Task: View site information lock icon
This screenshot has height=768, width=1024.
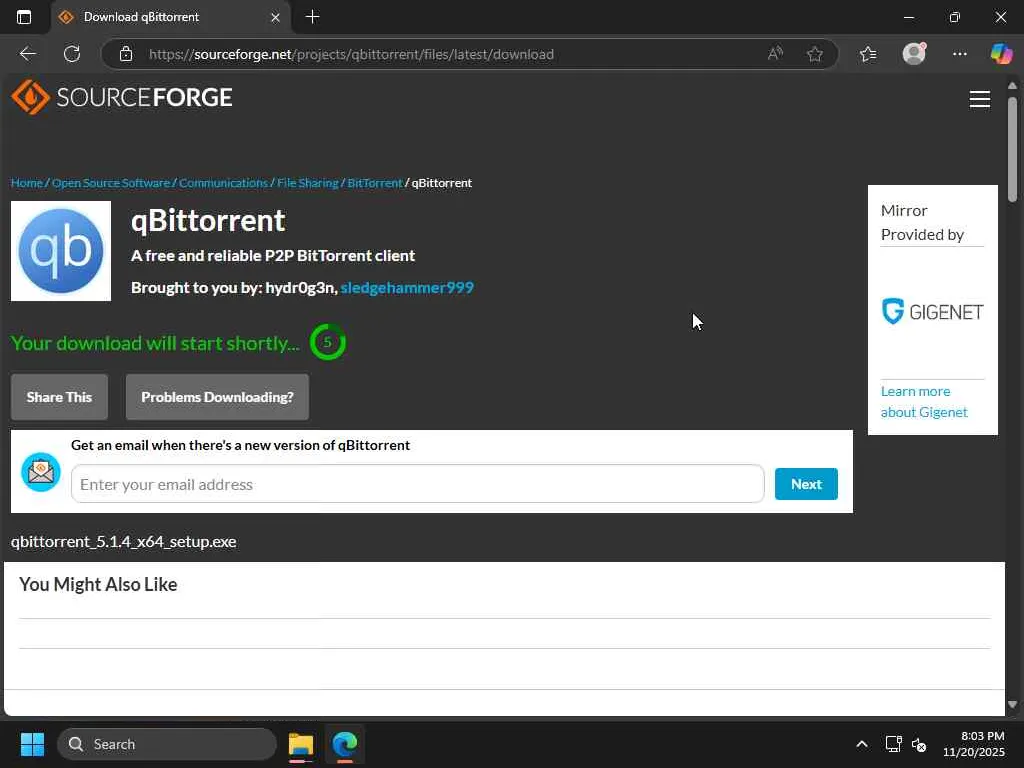Action: pos(126,54)
